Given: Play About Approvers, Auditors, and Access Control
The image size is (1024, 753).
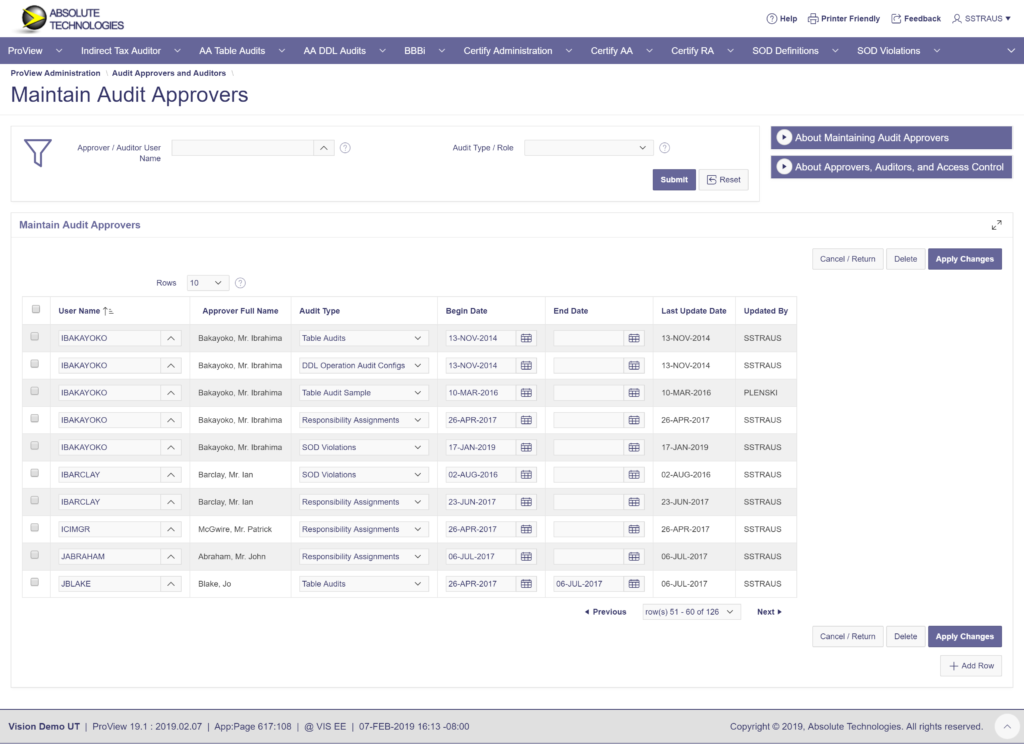Looking at the screenshot, I should tap(784, 167).
